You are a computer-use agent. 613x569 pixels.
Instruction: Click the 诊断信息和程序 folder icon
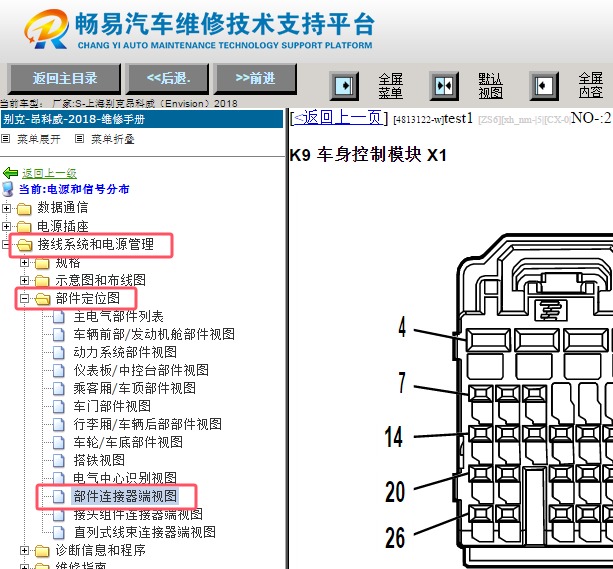[x=42, y=551]
